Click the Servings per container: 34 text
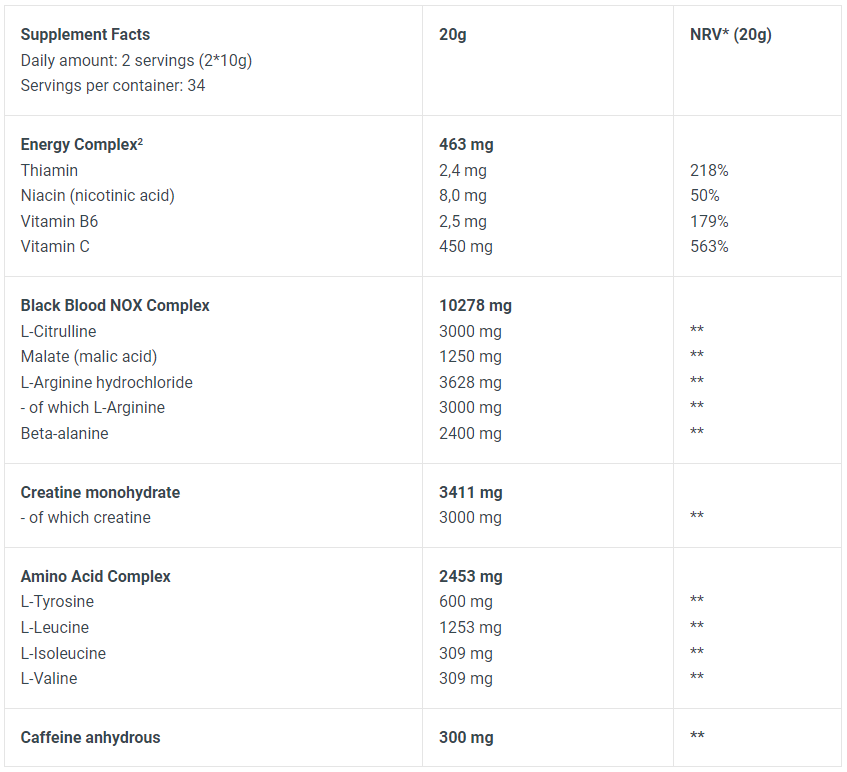 point(113,85)
